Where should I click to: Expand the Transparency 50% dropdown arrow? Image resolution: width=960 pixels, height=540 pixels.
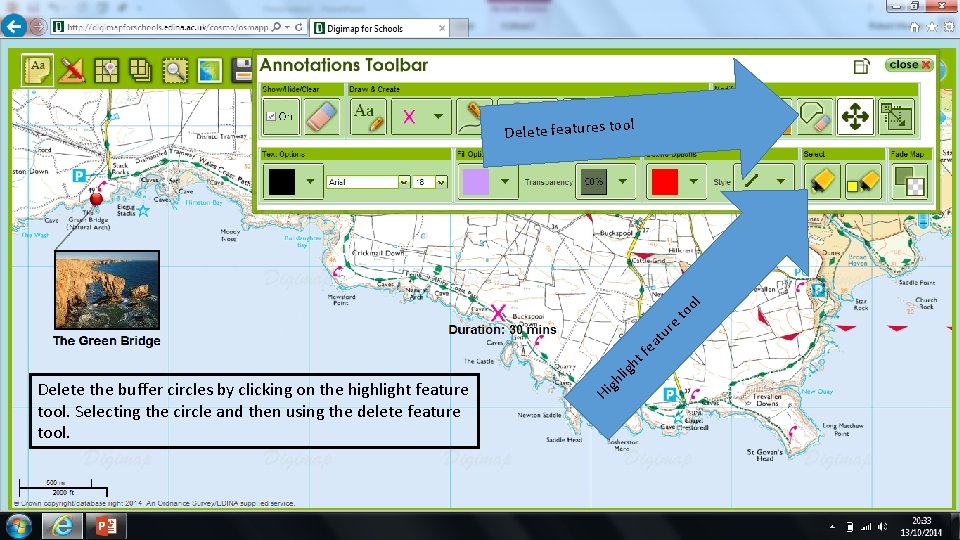pos(623,181)
